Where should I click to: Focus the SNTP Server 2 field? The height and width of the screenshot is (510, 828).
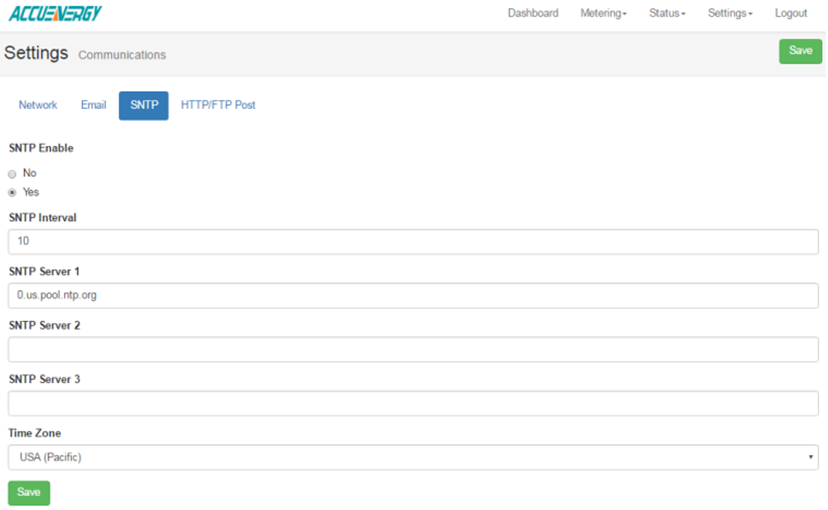(413, 349)
